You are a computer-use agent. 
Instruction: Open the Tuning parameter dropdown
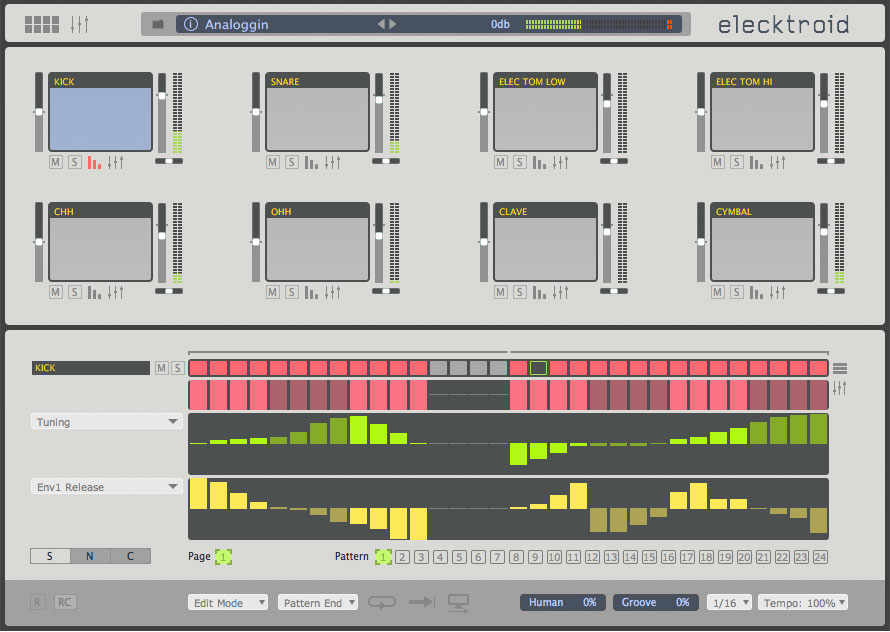[x=107, y=422]
